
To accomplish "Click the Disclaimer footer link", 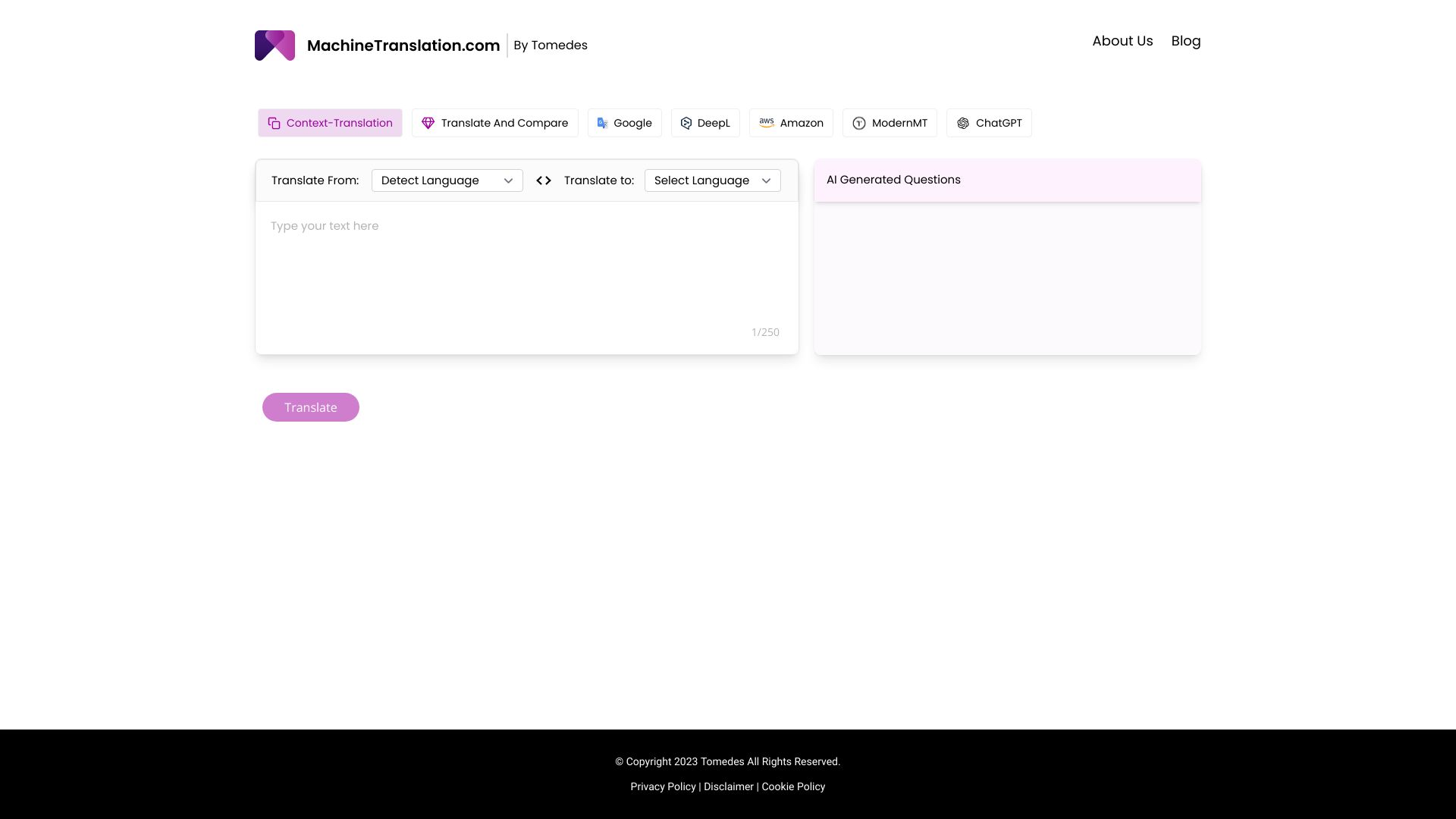I will (728, 786).
